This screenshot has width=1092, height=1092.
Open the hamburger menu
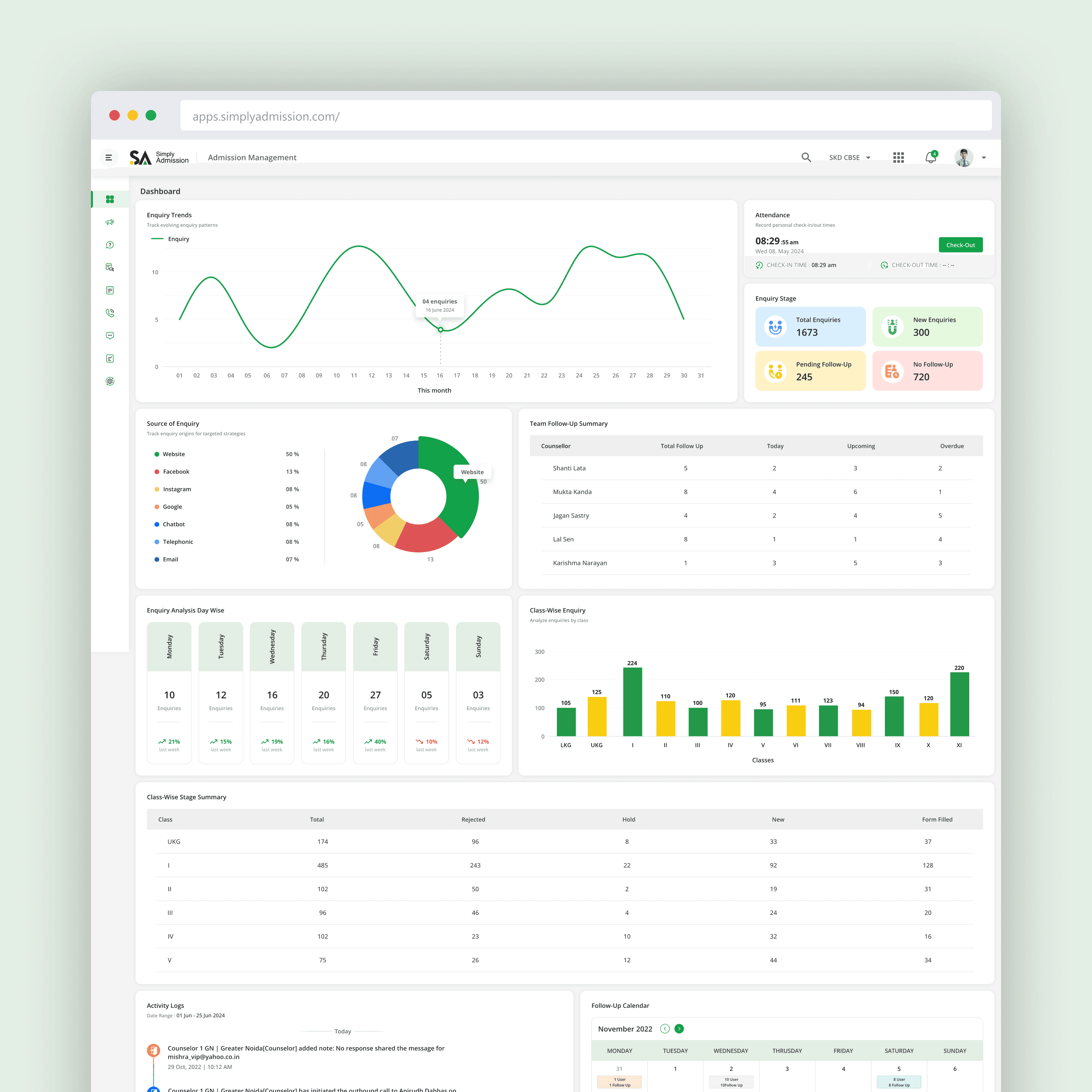108,158
